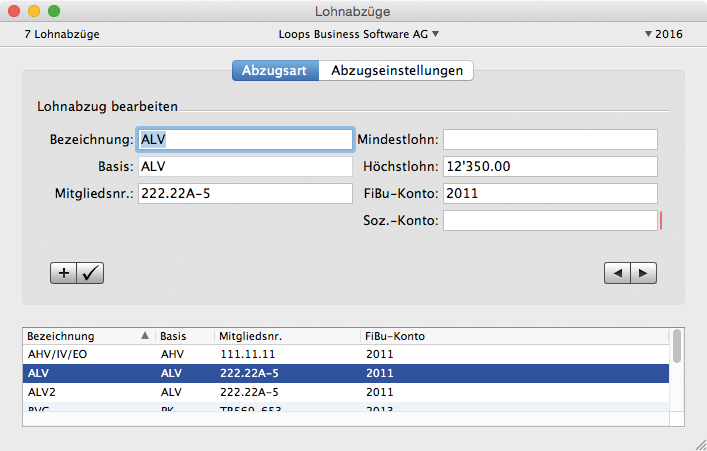Select the AHV/IV/EO row
Image resolution: width=707 pixels, height=451 pixels.
coord(346,354)
